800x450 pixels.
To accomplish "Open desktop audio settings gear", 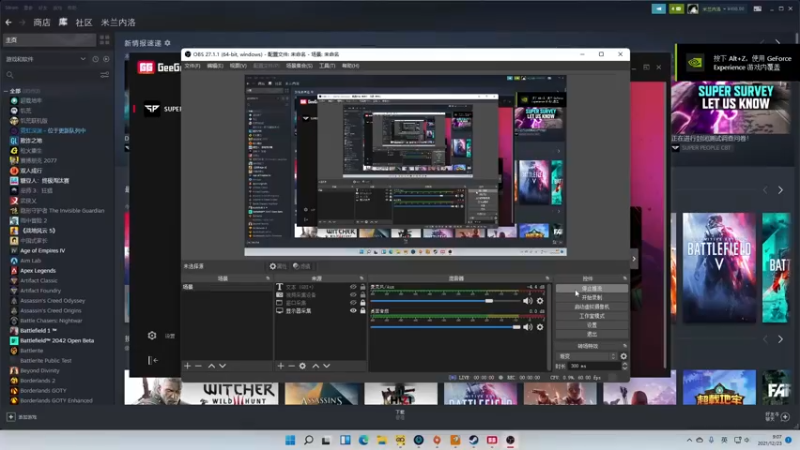I will point(540,327).
